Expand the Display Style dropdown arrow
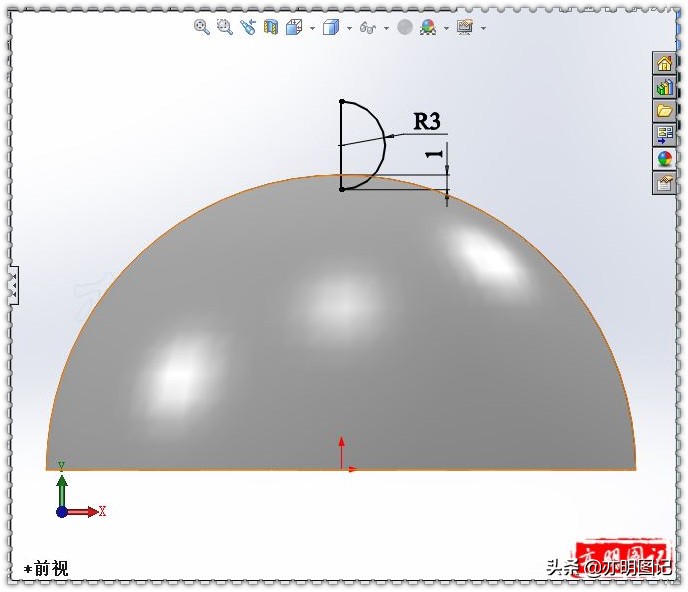 (349, 29)
